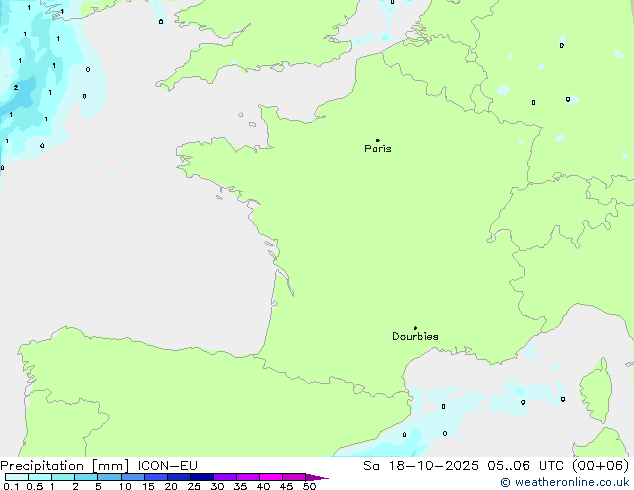Click the 'Precipitation [mm]' title text
The image size is (634, 490).
click(65, 466)
